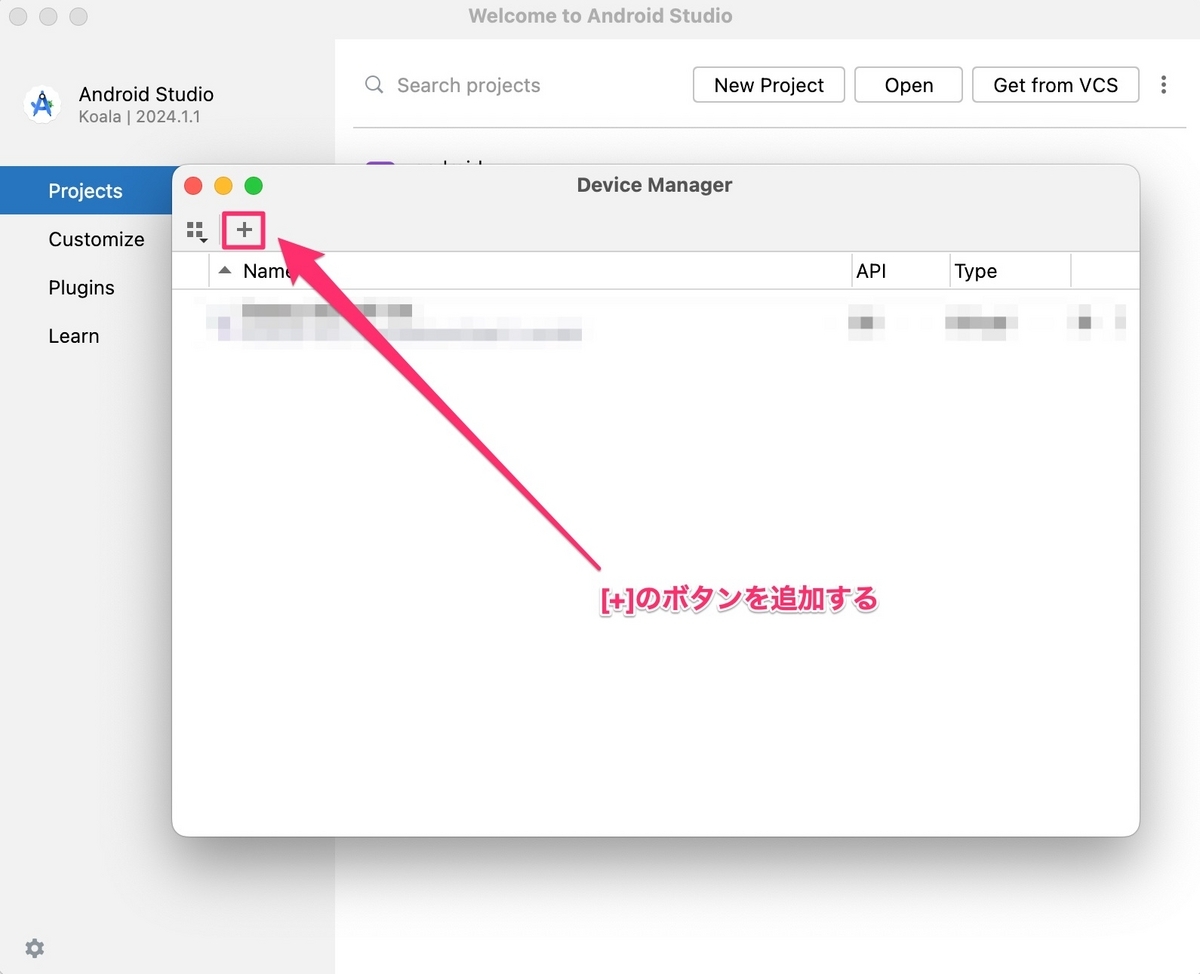1200x974 pixels.
Task: Maximize the Device Manager window with green button
Action: click(x=254, y=185)
